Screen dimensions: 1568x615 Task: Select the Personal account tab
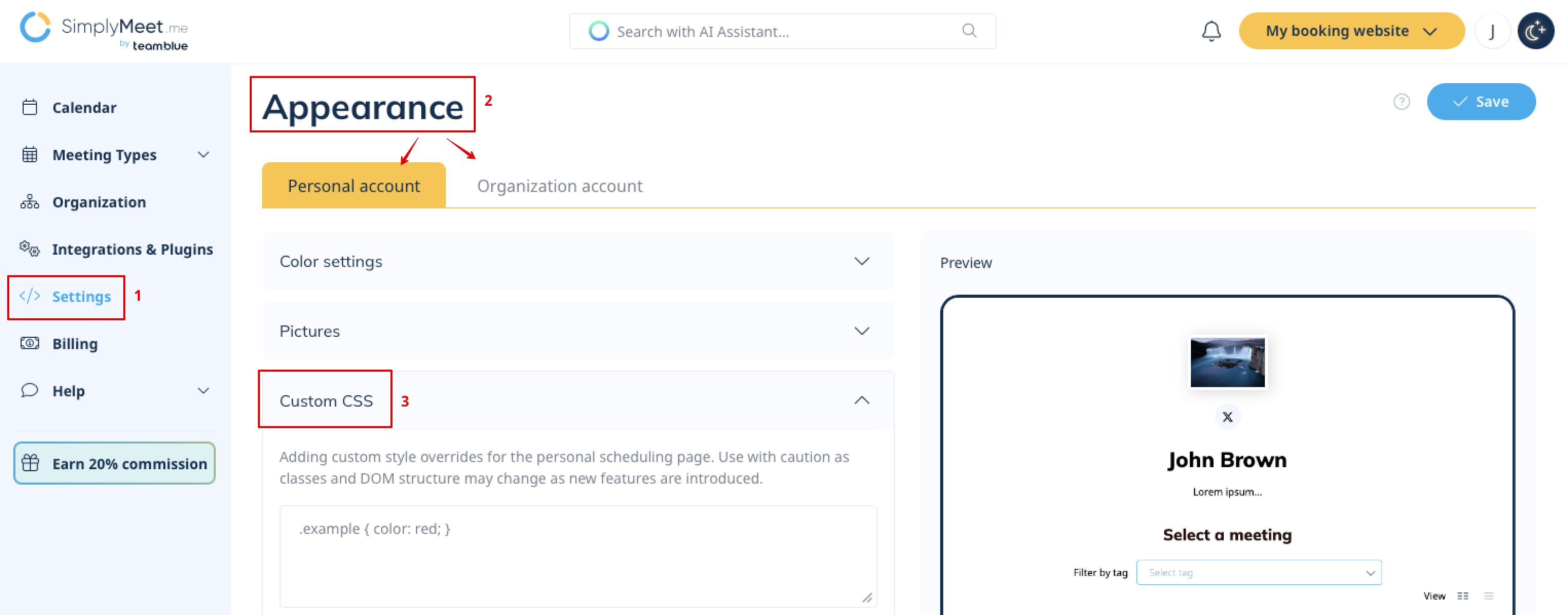tap(353, 185)
